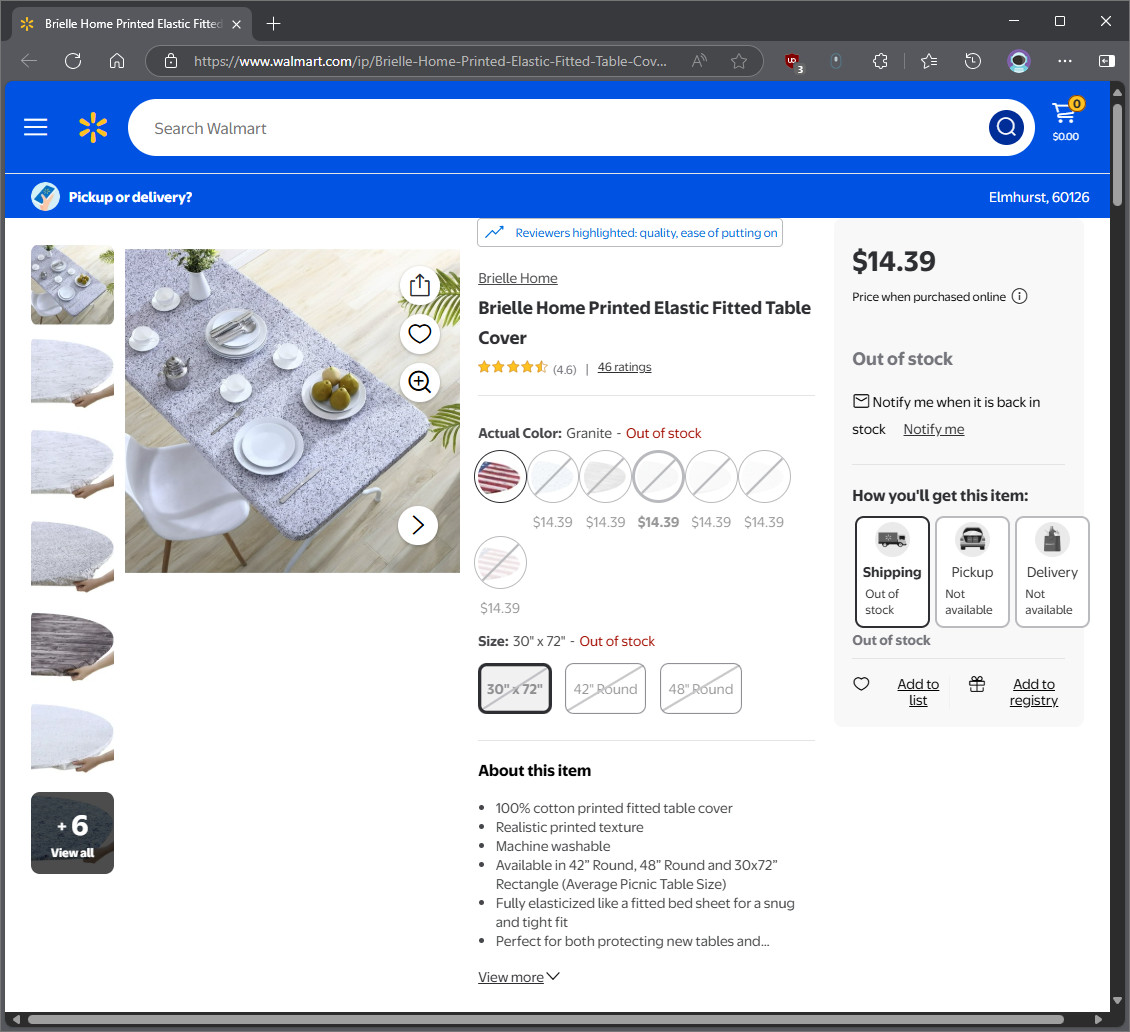Select the 42" Round size option
1130x1032 pixels.
(605, 689)
